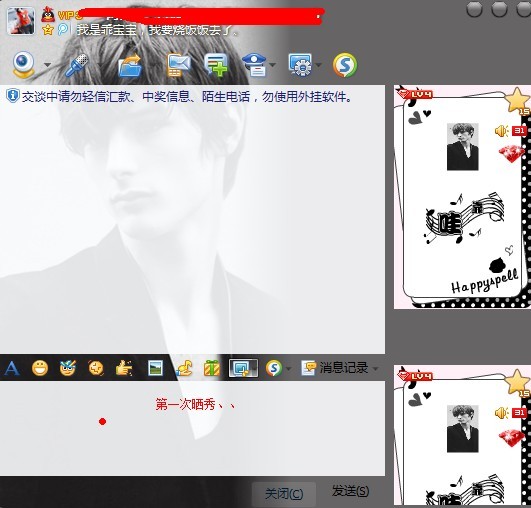This screenshot has width=531, height=508.
Task: Start a video call with webcam icon
Action: pos(23,64)
